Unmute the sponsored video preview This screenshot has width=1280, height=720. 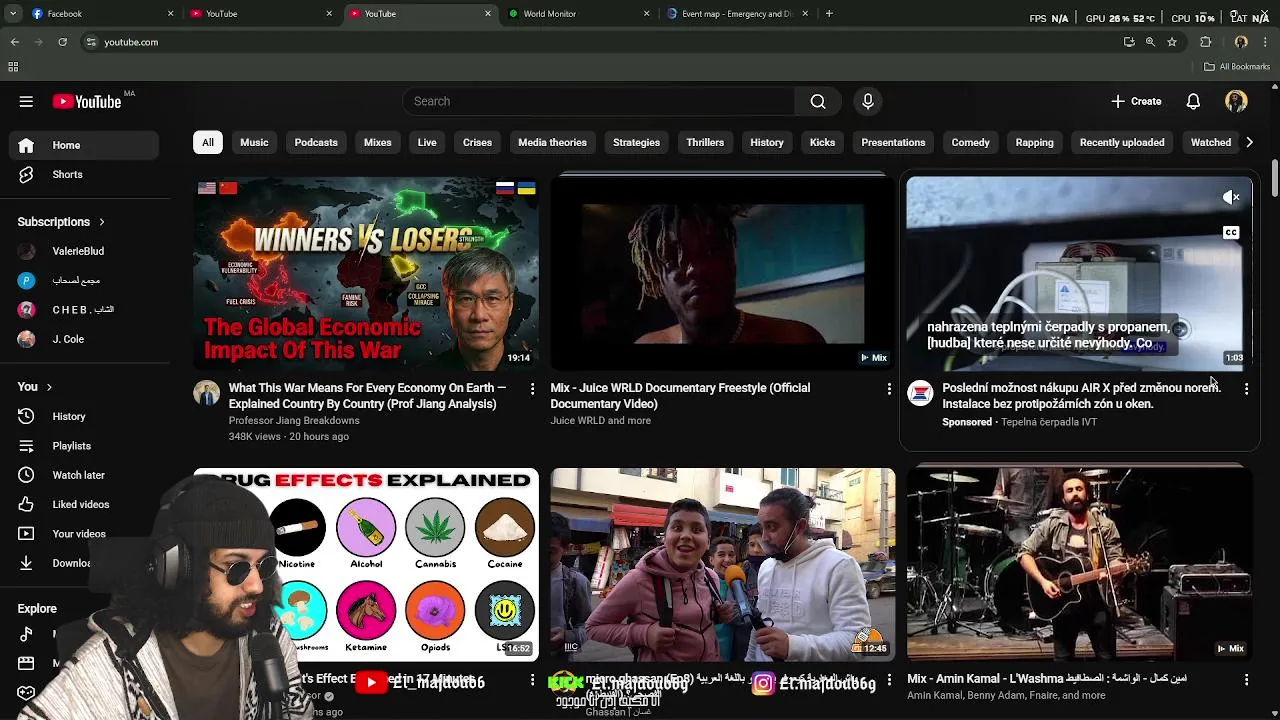(1231, 198)
